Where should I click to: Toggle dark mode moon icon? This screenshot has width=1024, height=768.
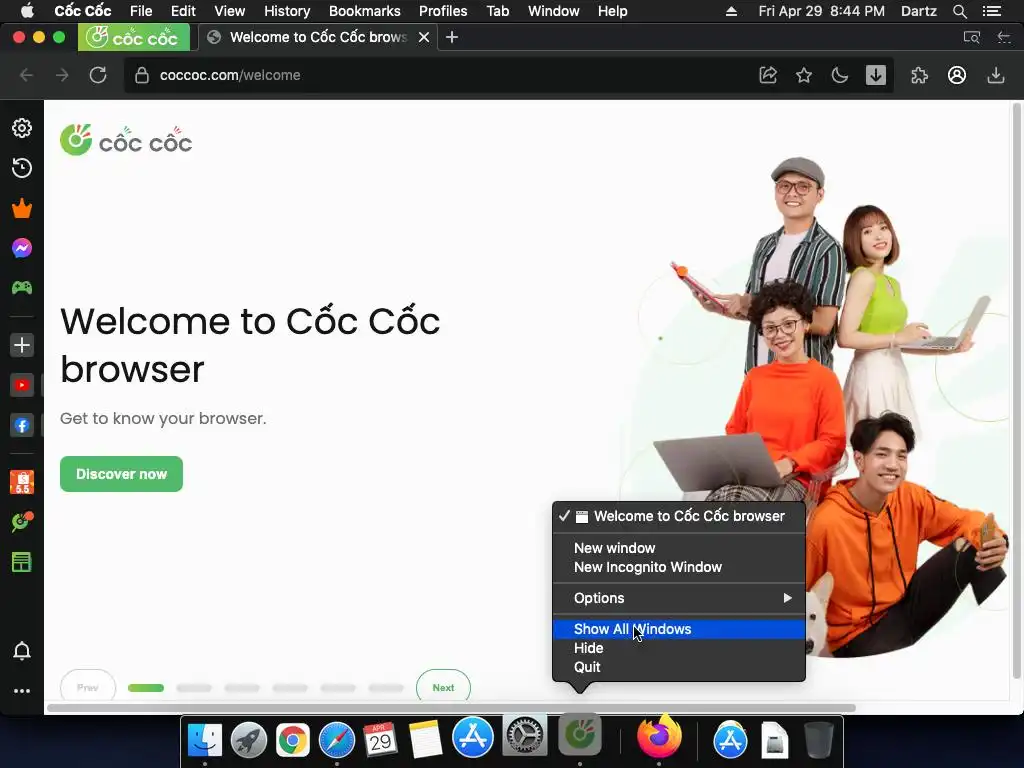[x=840, y=75]
